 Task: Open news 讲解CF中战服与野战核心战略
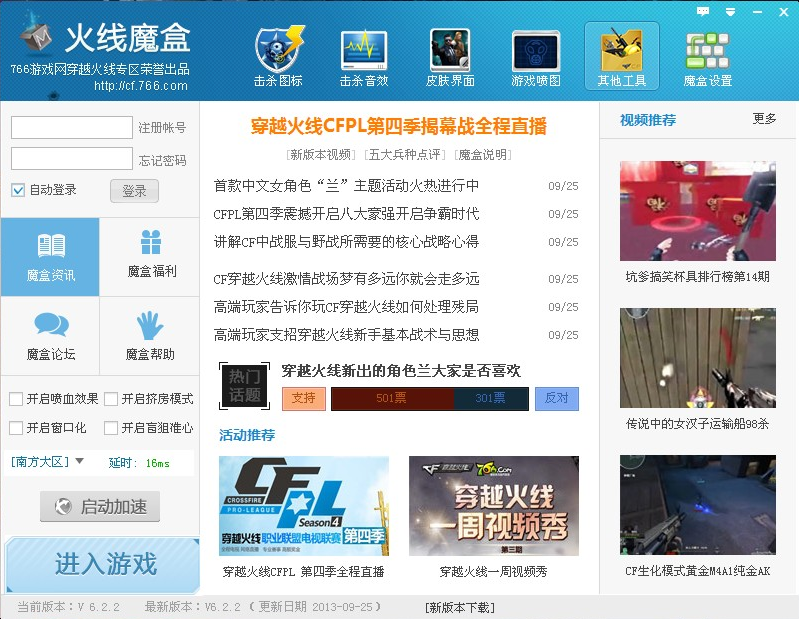tap(346, 242)
